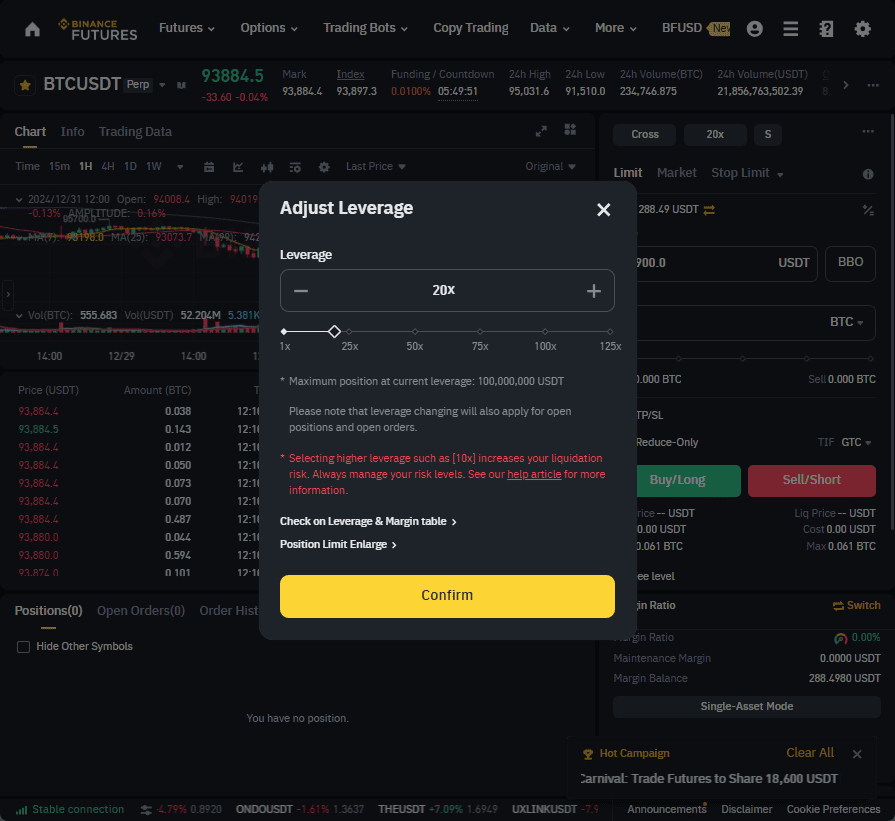Image resolution: width=895 pixels, height=821 pixels.
Task: Toggle the BTCUSDT favorite star
Action: coord(25,86)
